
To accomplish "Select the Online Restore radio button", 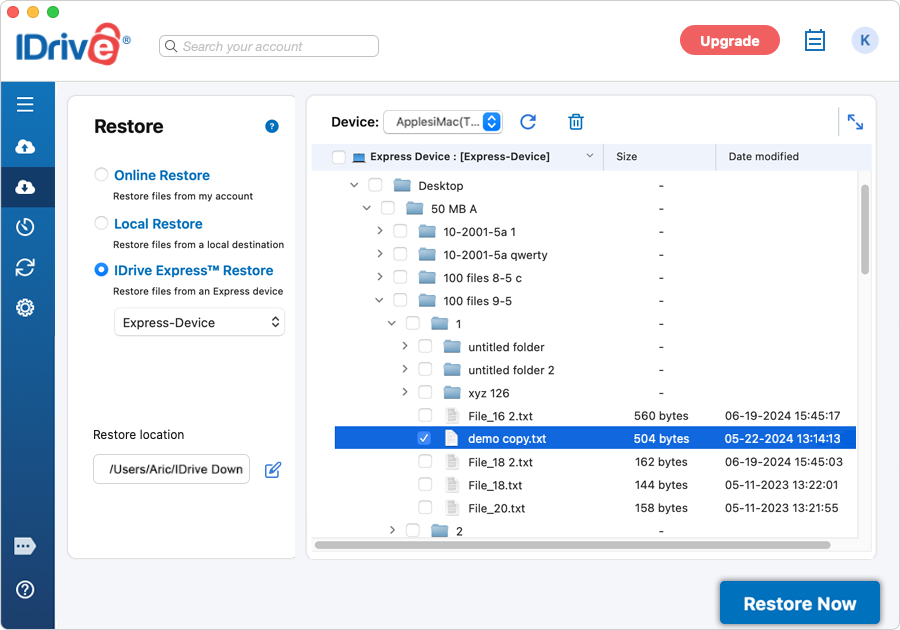I will [101, 174].
